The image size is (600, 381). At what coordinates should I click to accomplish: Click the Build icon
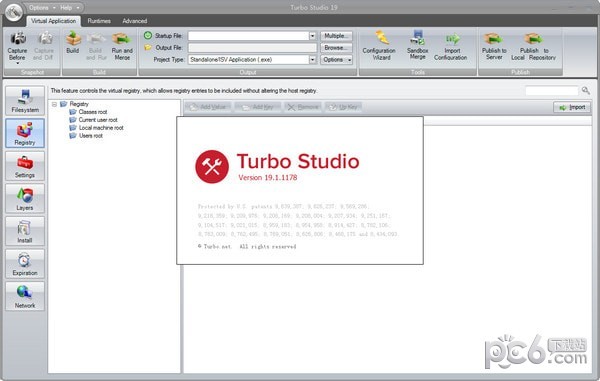(73, 38)
